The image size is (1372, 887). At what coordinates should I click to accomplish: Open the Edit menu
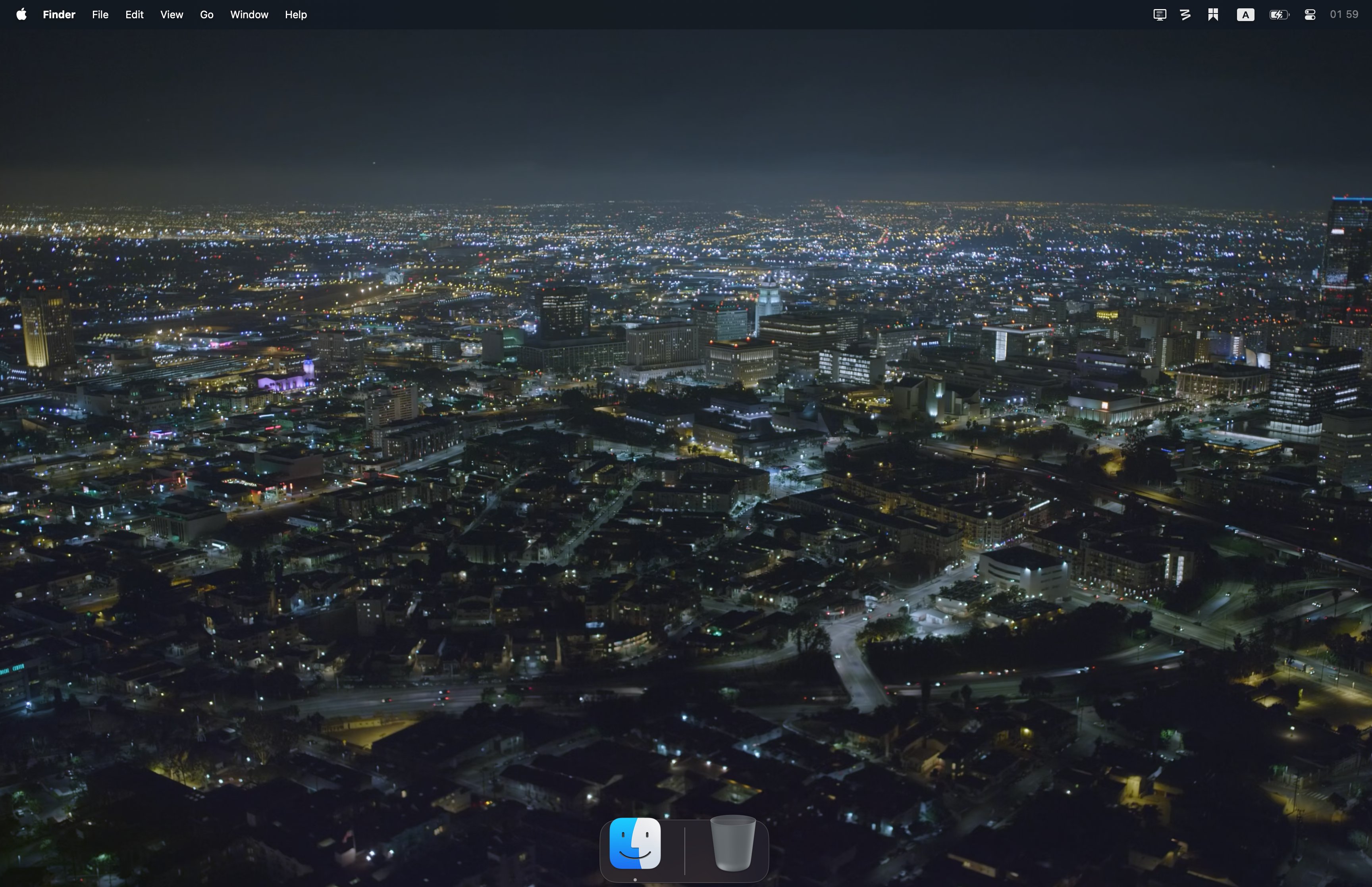pos(134,14)
